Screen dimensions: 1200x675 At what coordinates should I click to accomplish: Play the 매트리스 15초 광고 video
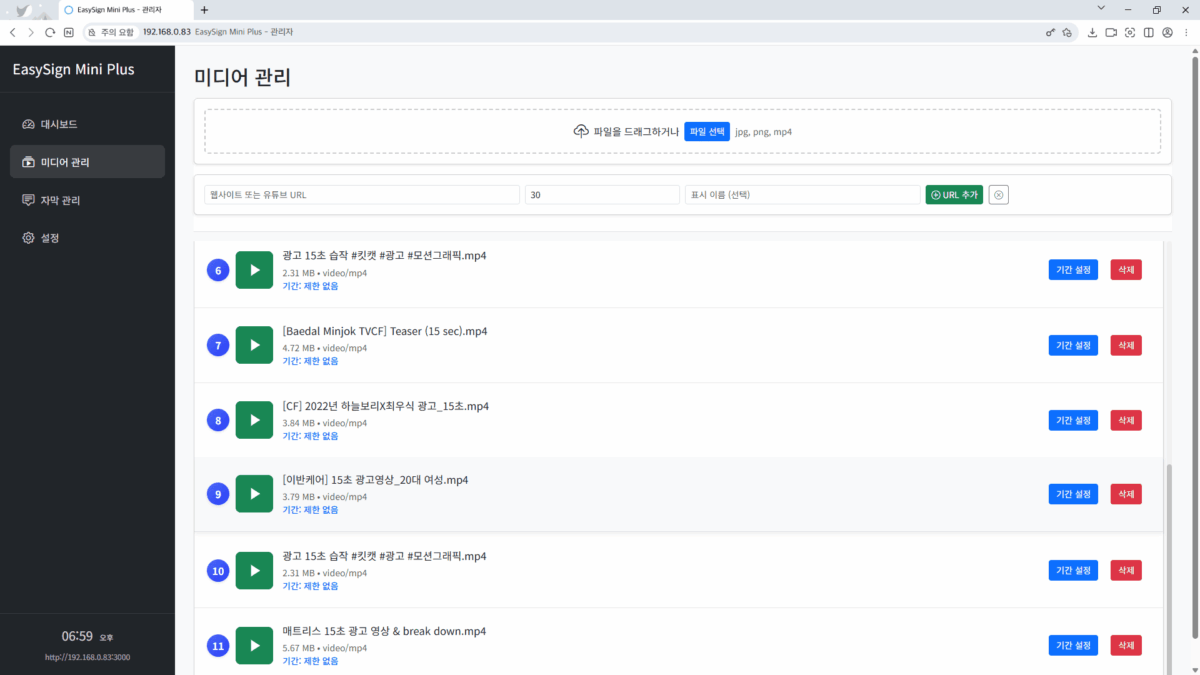[x=254, y=645]
